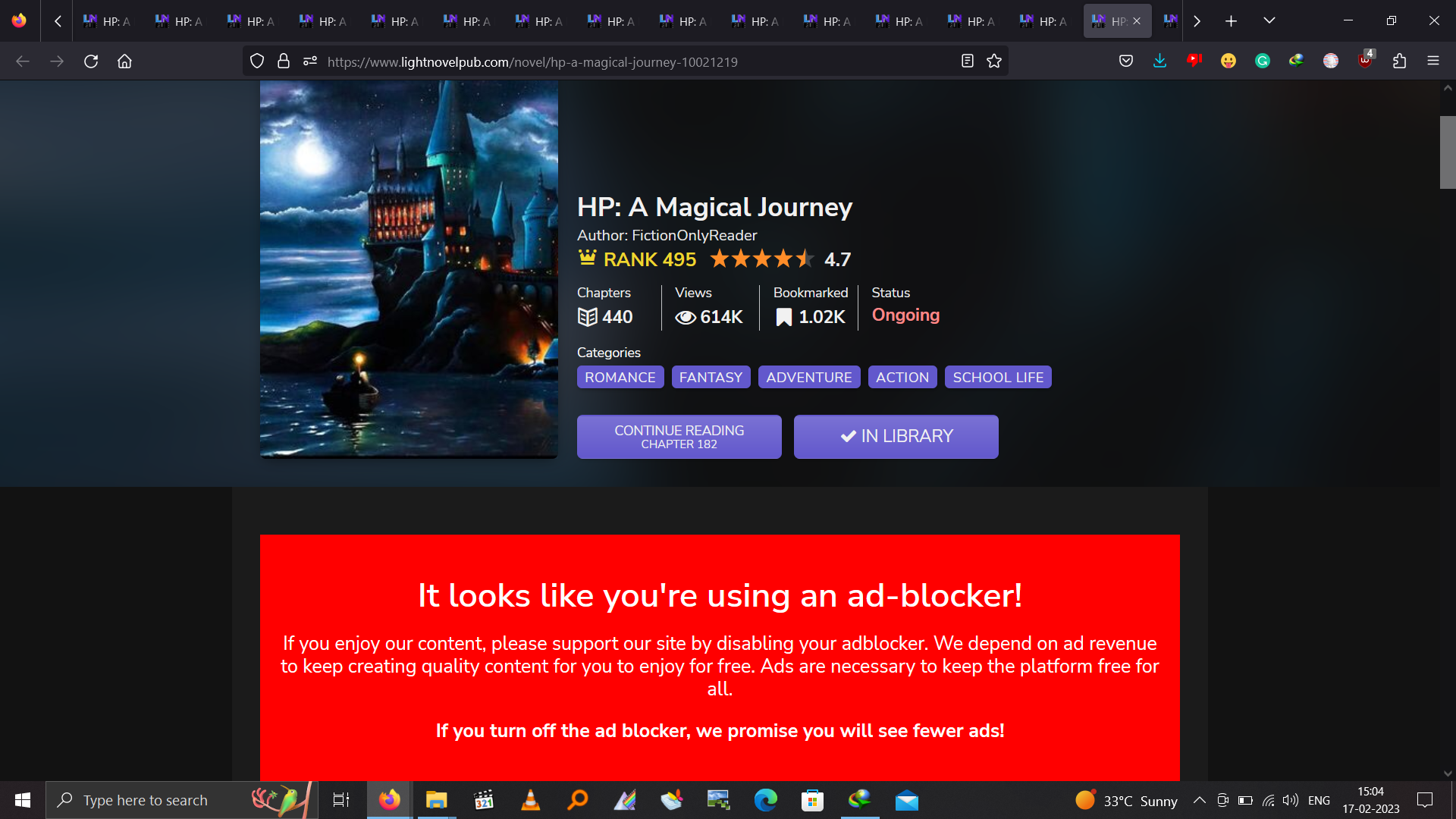Click the Save to Pocket icon
The width and height of the screenshot is (1456, 819).
1126,61
